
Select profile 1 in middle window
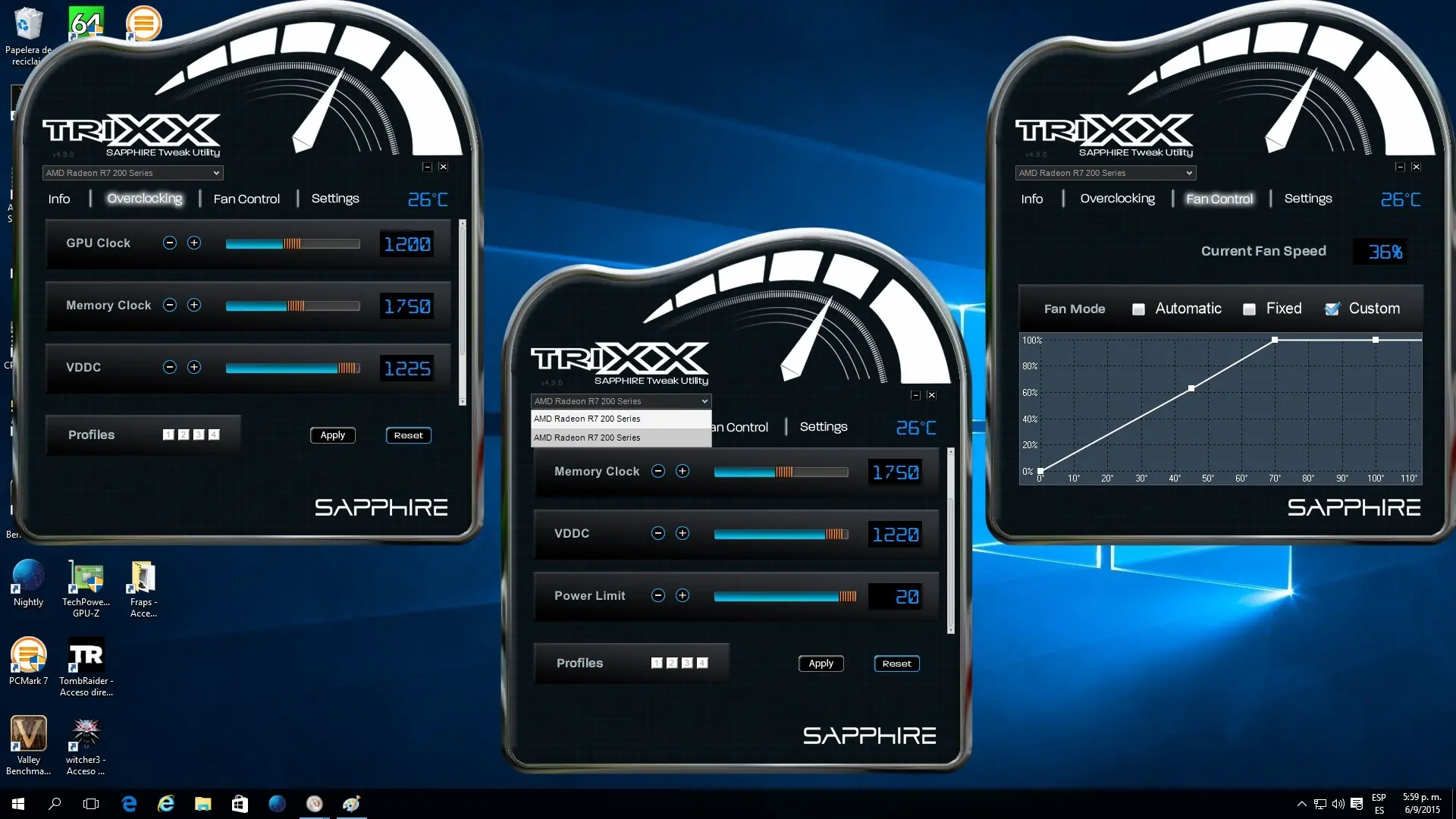coord(657,663)
